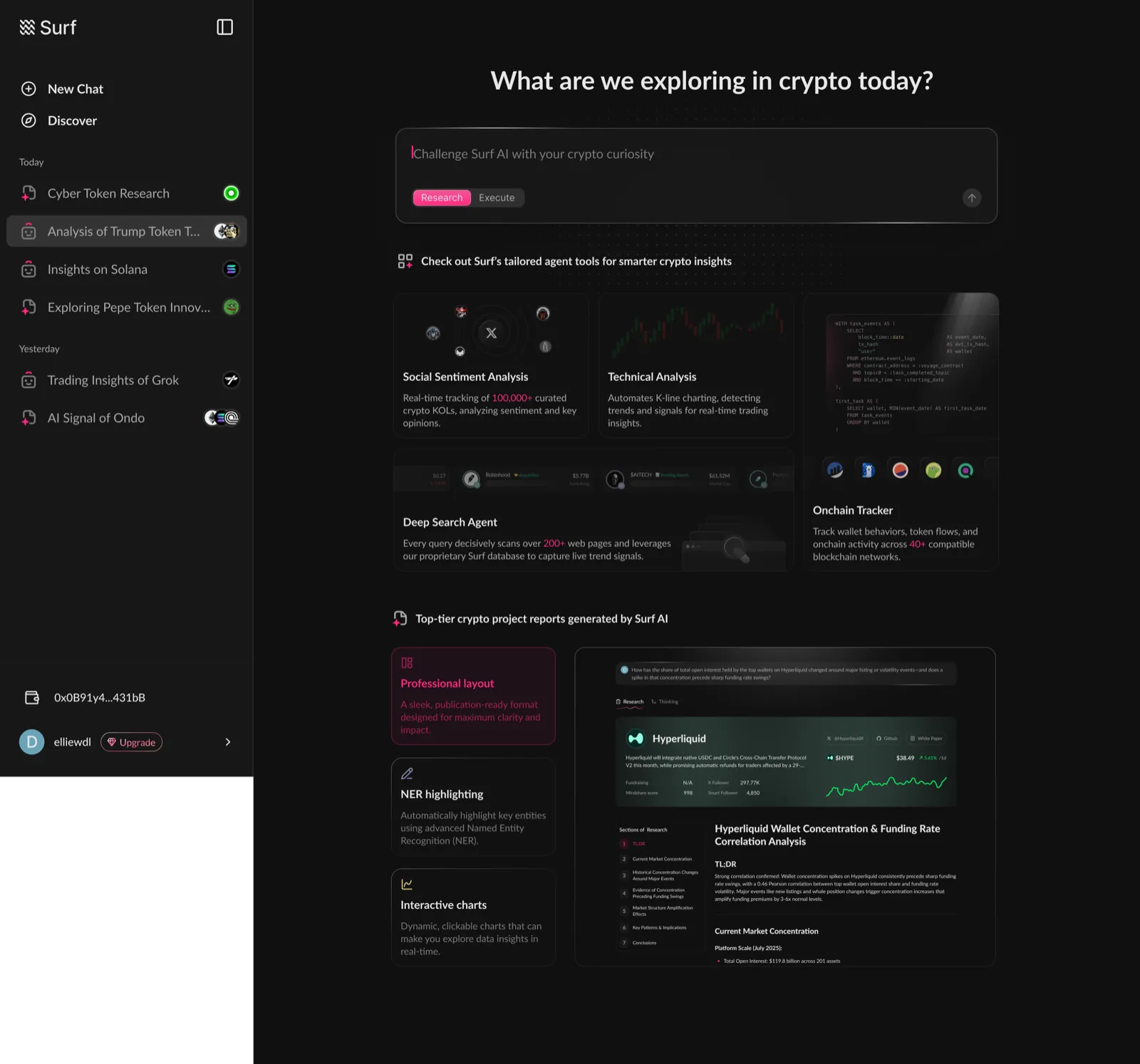
Task: Click wallet address 0x0B91y4...431bB
Action: (x=100, y=698)
